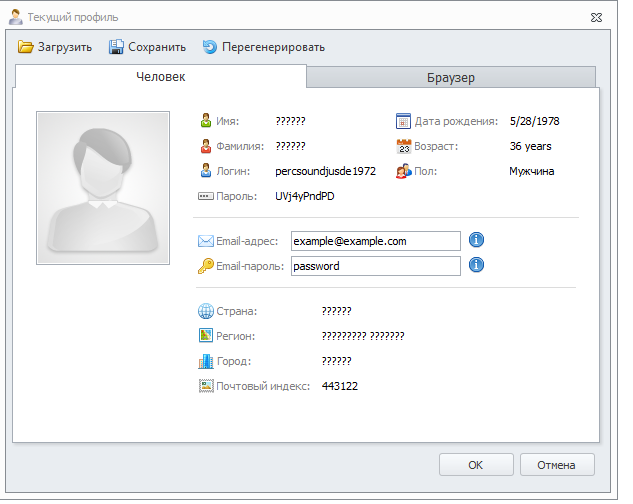This screenshot has width=633, height=504.
Task: Click the profile icon in title bar
Action: (16, 17)
